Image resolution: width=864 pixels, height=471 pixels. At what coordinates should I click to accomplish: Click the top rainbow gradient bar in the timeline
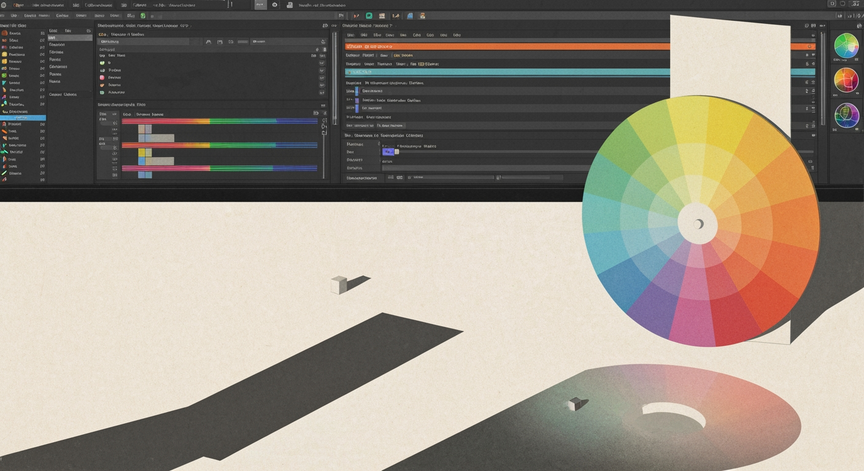click(219, 121)
